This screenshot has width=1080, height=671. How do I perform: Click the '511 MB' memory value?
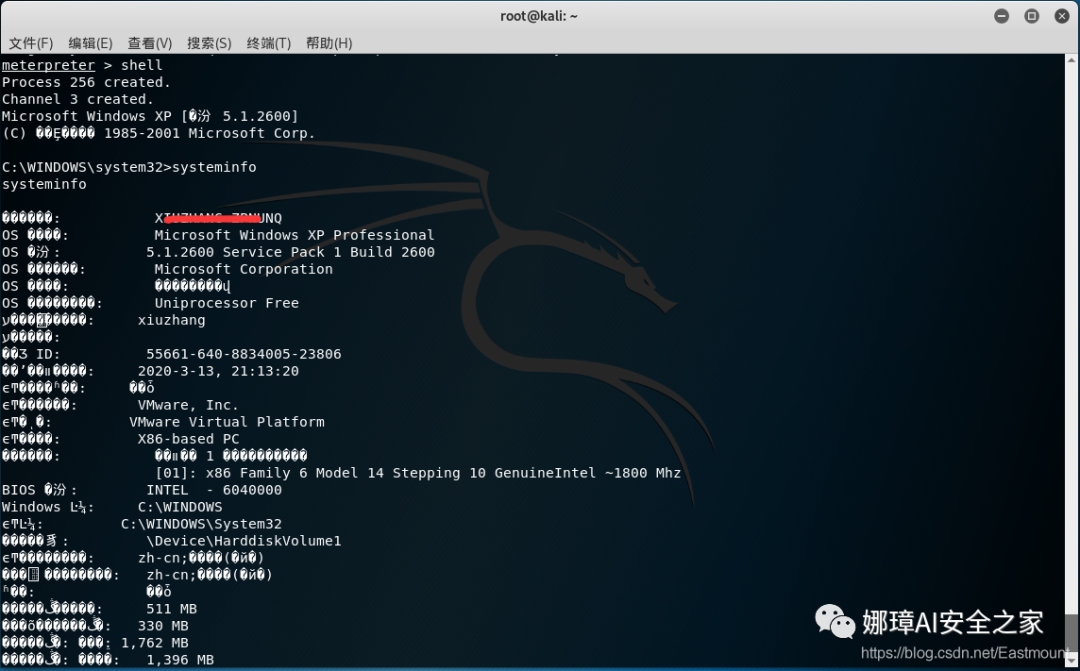tap(172, 609)
